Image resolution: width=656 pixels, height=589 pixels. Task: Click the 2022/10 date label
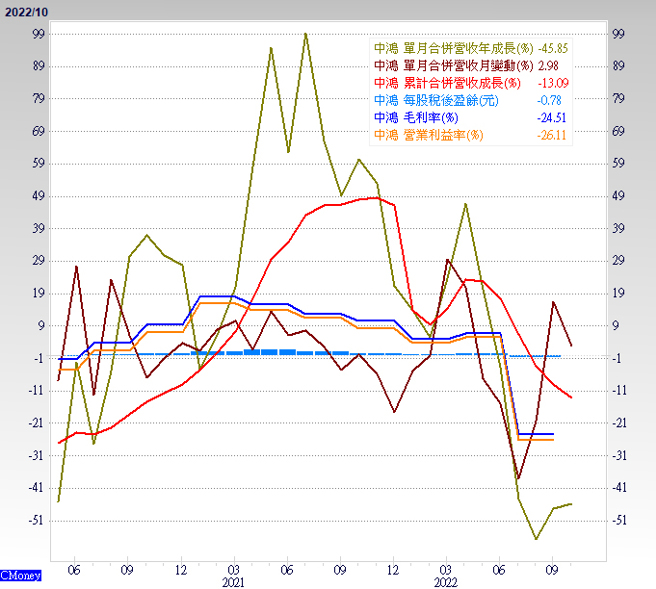(x=24, y=10)
